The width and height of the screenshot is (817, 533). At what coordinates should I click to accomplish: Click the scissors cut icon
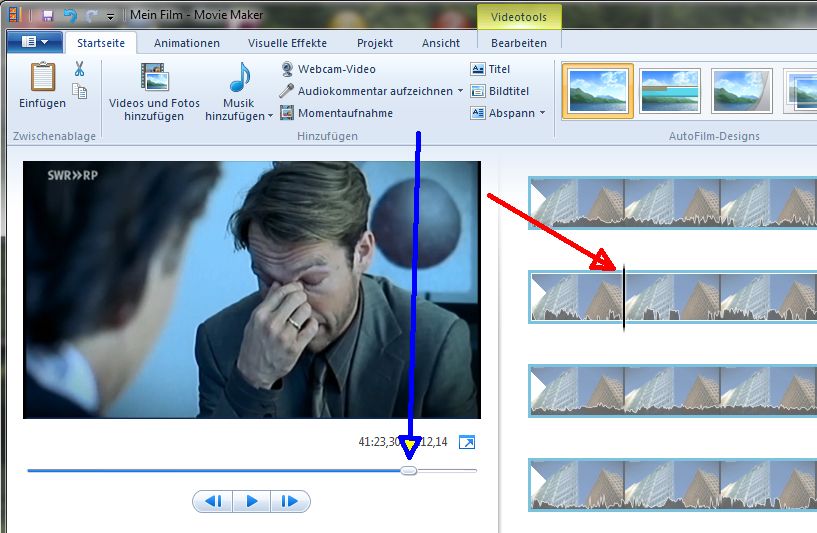(x=79, y=68)
